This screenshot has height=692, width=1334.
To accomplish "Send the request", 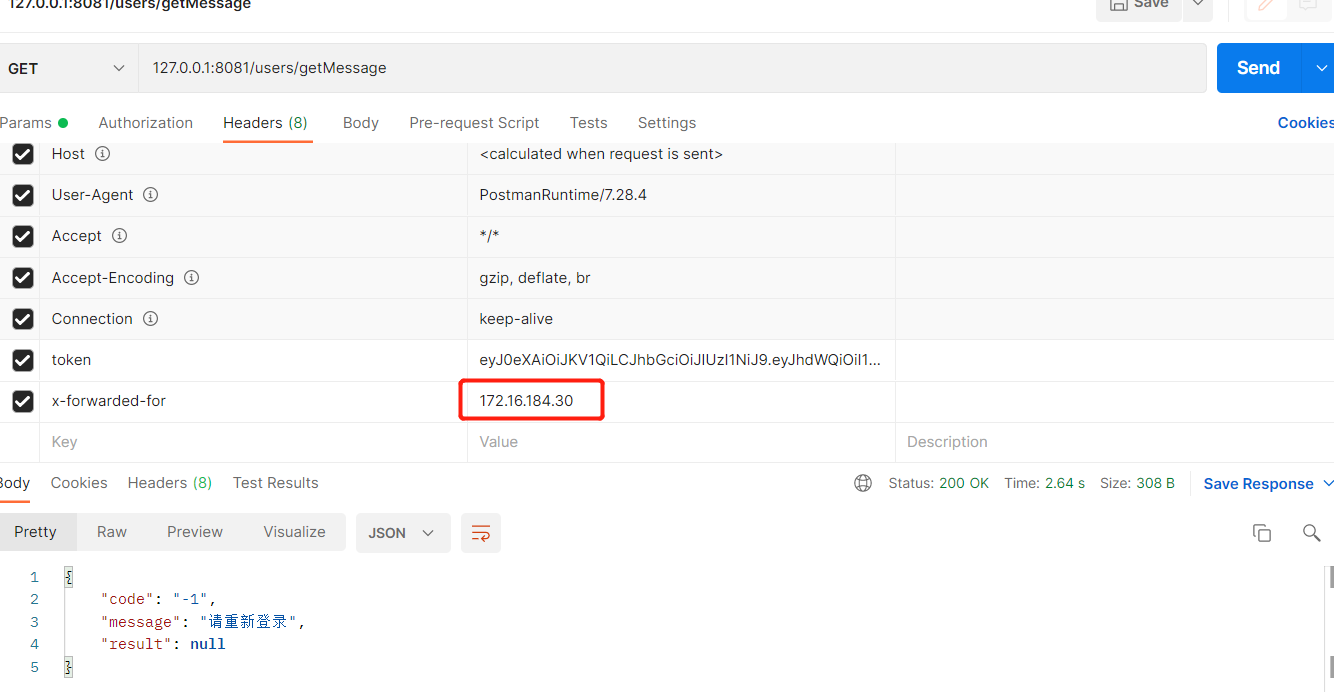I will pos(1257,67).
